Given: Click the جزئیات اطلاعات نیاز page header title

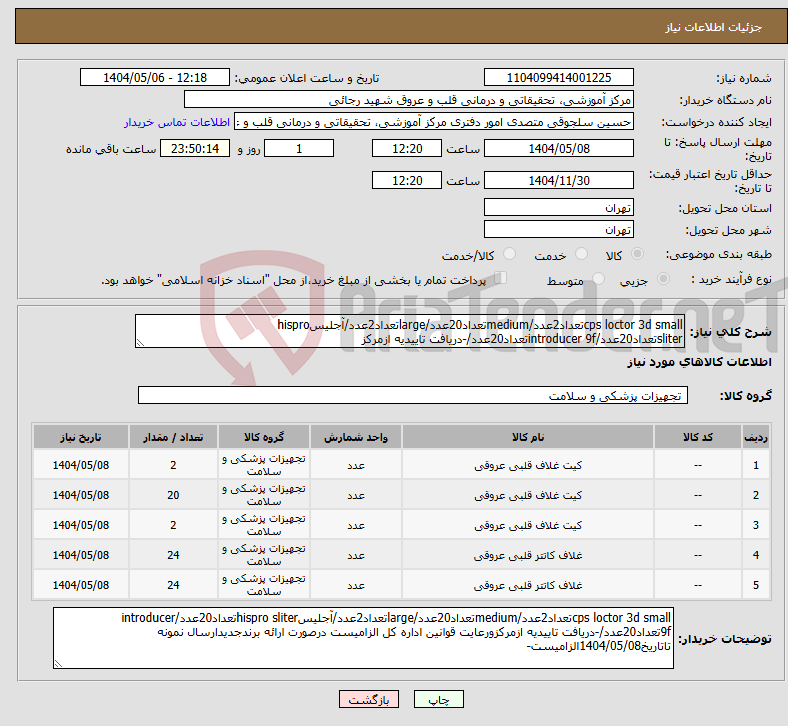Looking at the screenshot, I should click(x=714, y=27).
